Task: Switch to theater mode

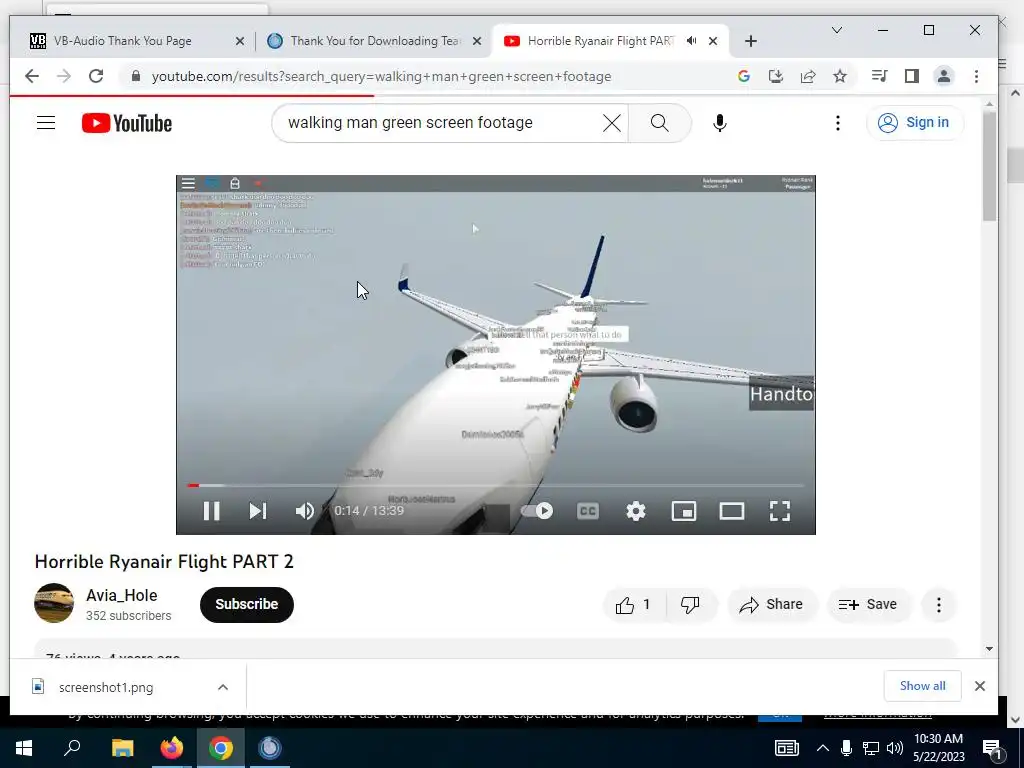Action: (731, 511)
